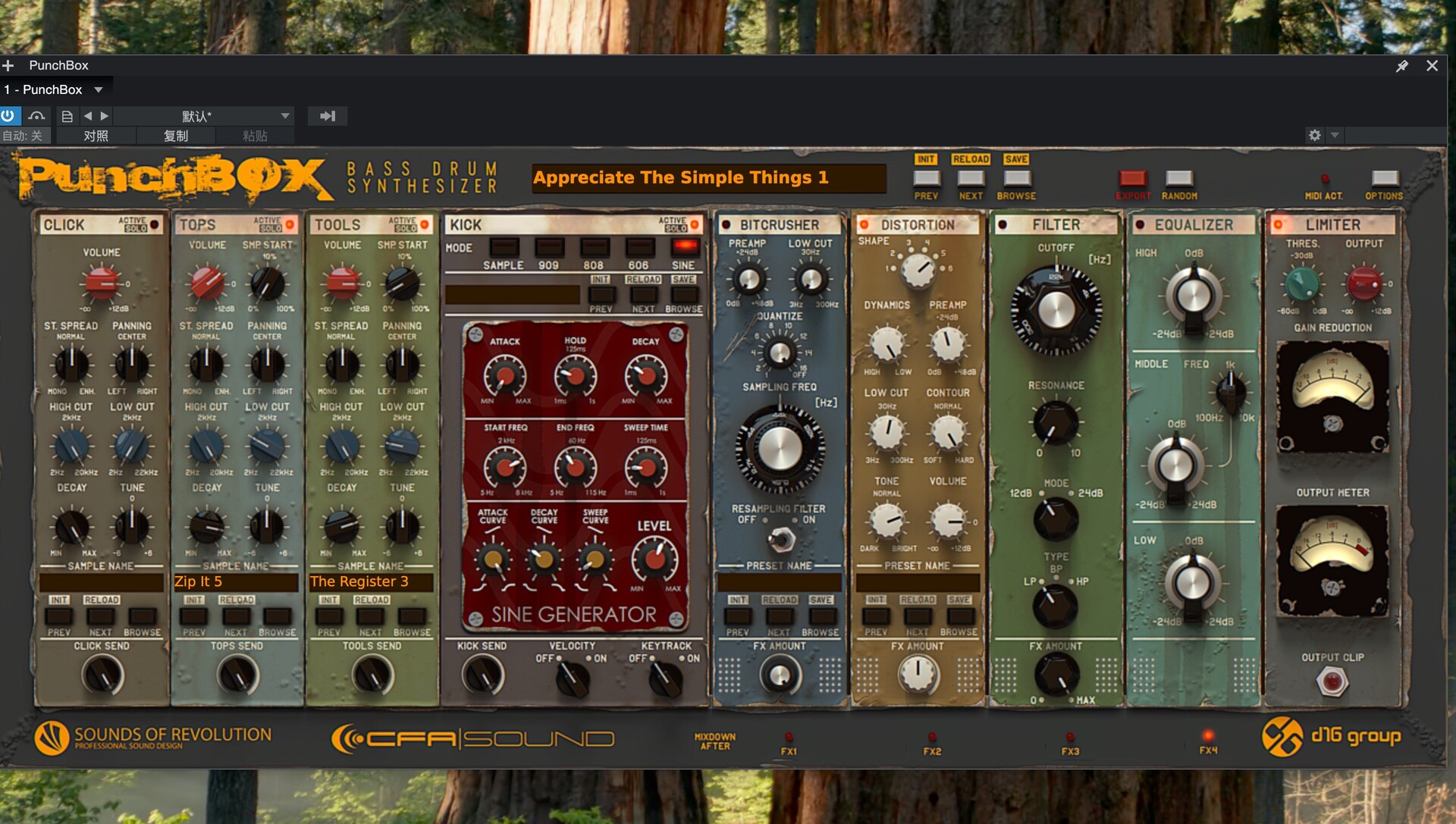The image size is (1456, 824).
Task: Go to previous host preset arrow
Action: point(88,116)
